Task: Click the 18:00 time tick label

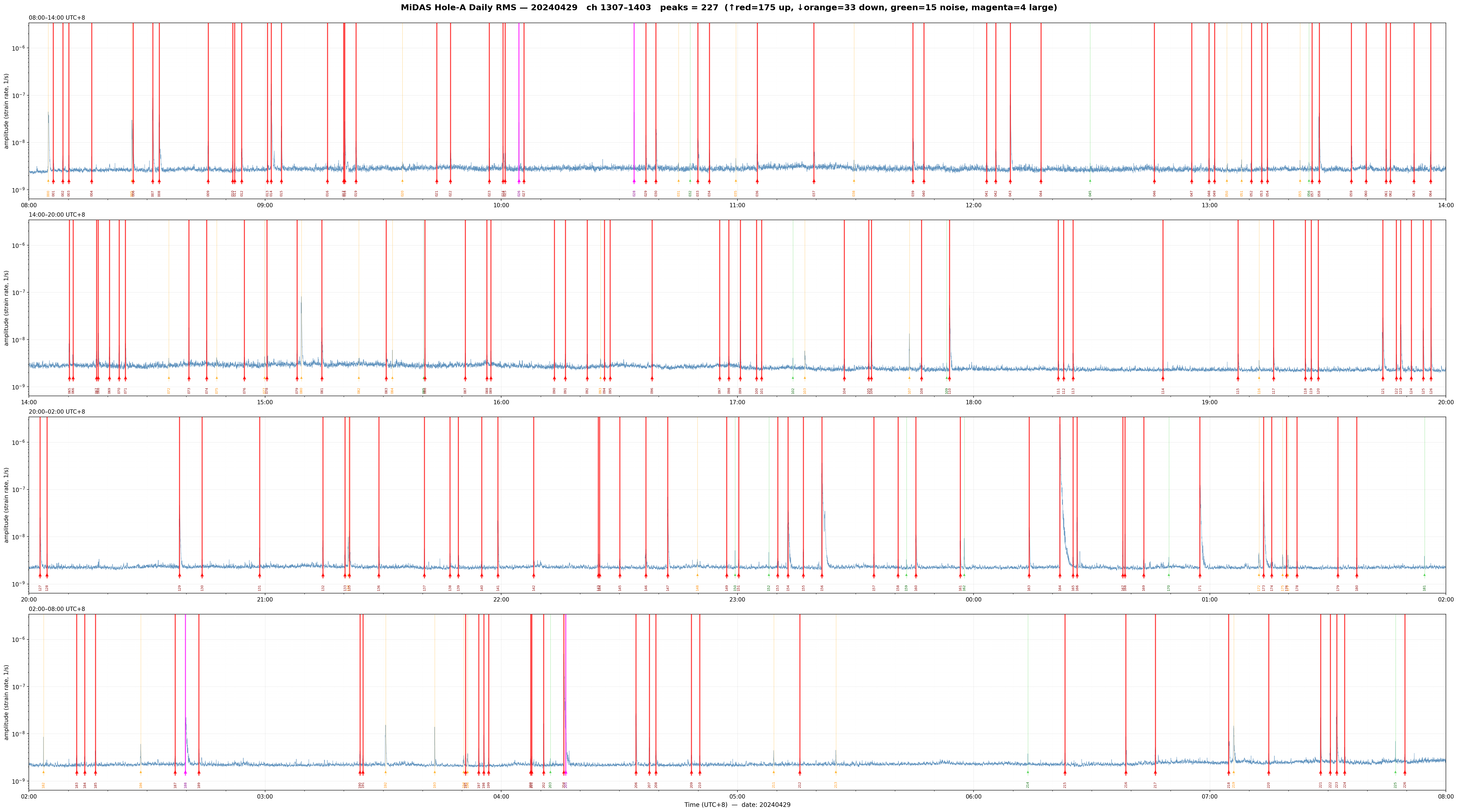Action: coord(974,402)
